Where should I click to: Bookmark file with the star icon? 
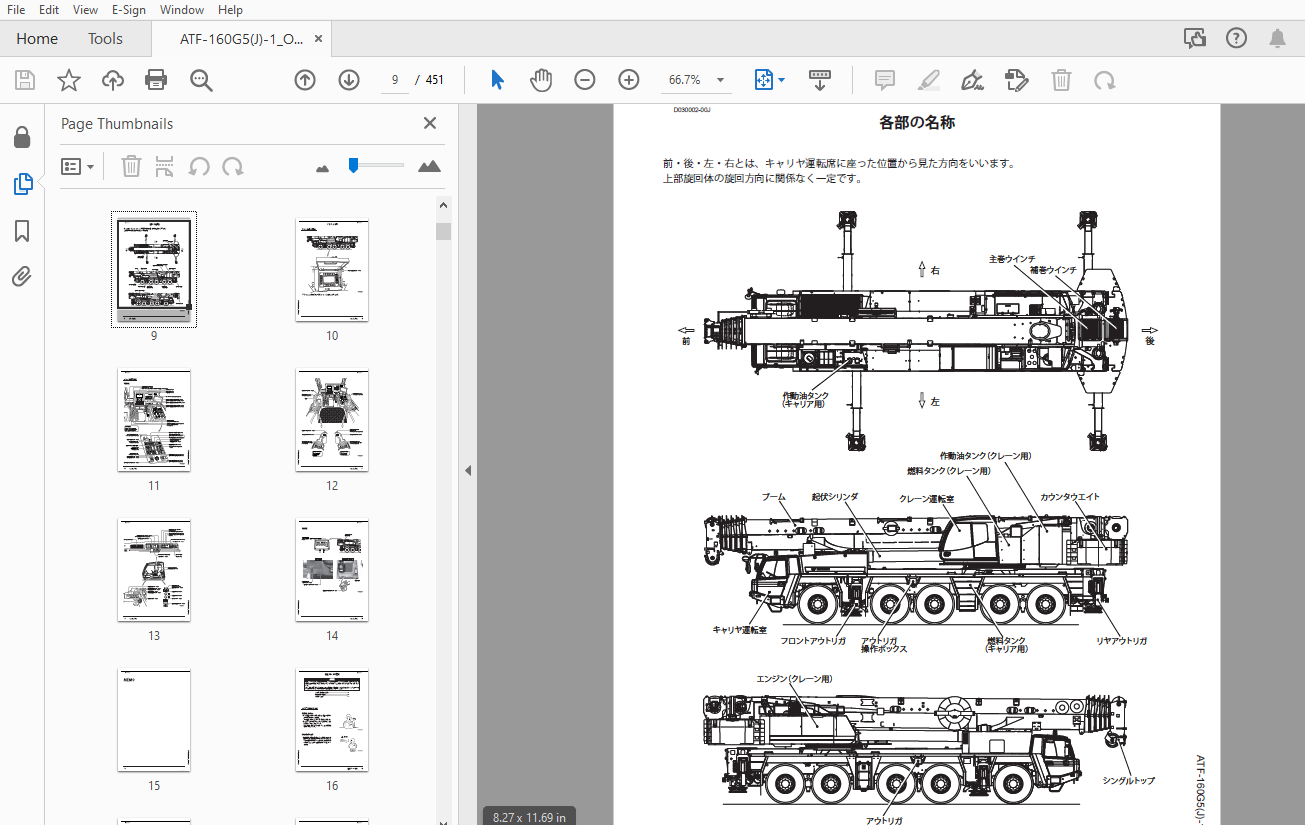(x=69, y=80)
